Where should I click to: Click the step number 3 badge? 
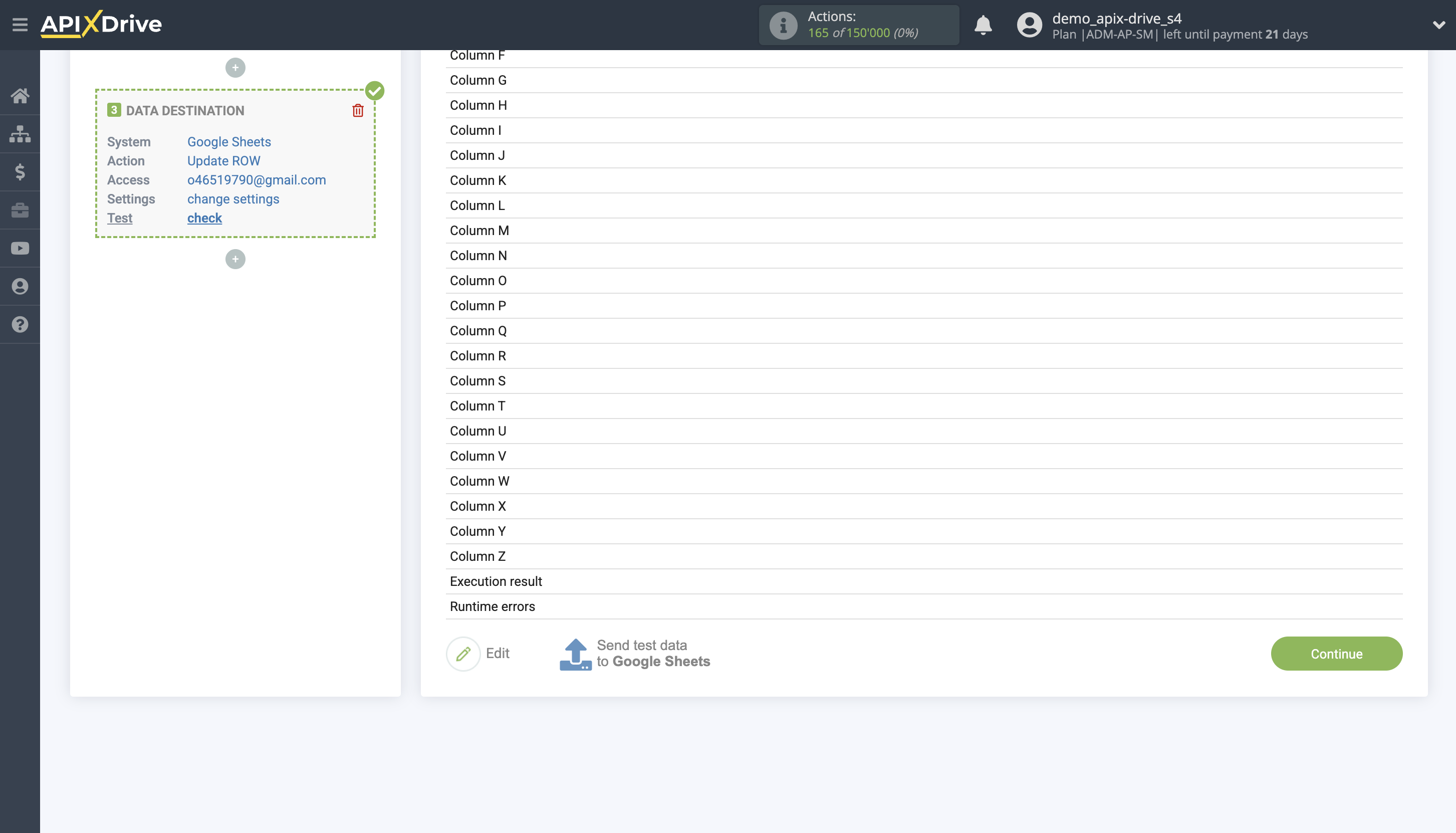click(x=114, y=110)
